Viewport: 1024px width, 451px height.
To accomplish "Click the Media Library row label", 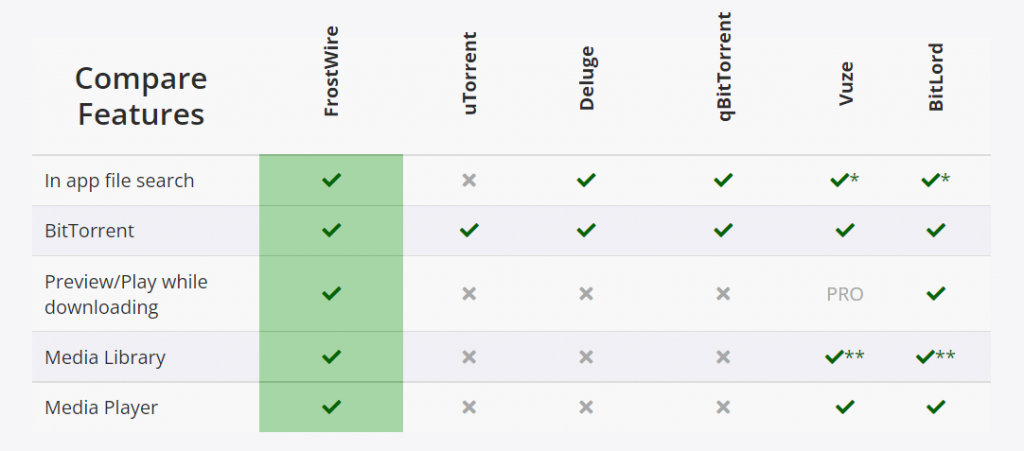I will [x=105, y=358].
